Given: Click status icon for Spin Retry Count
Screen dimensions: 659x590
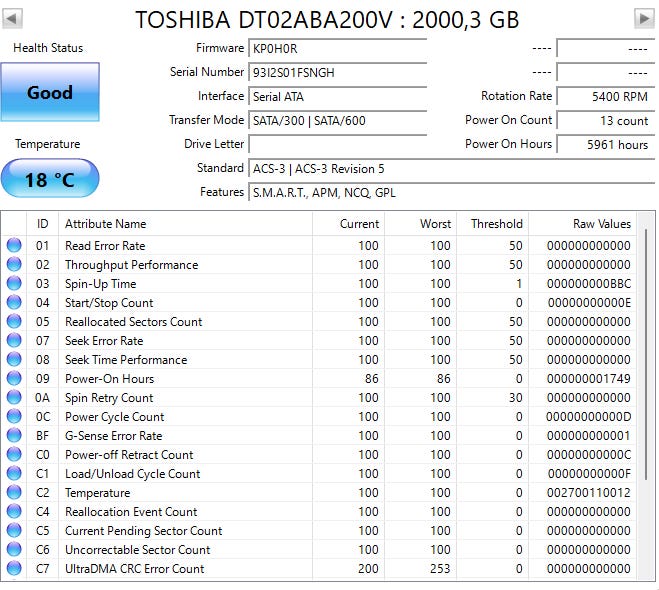Looking at the screenshot, I should pyautogui.click(x=14, y=397).
